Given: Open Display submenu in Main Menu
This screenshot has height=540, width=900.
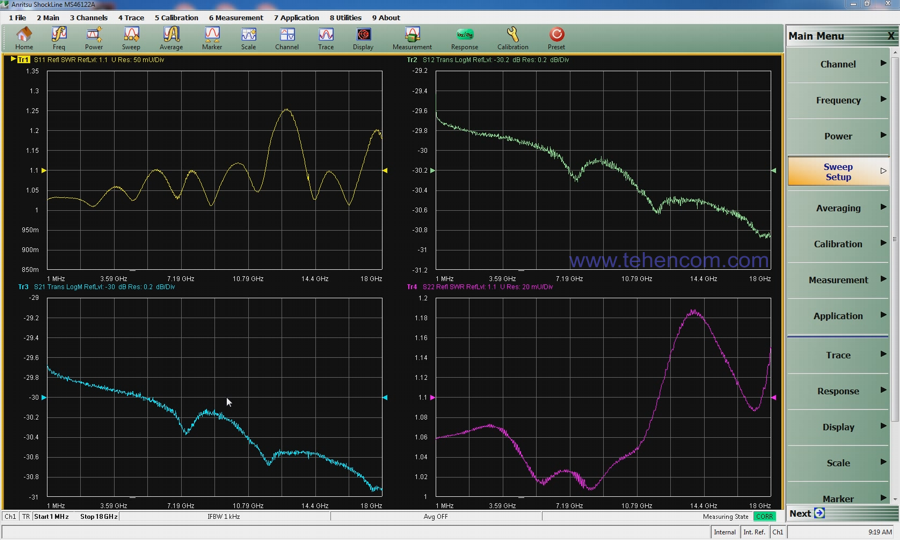Looking at the screenshot, I should coord(838,428).
